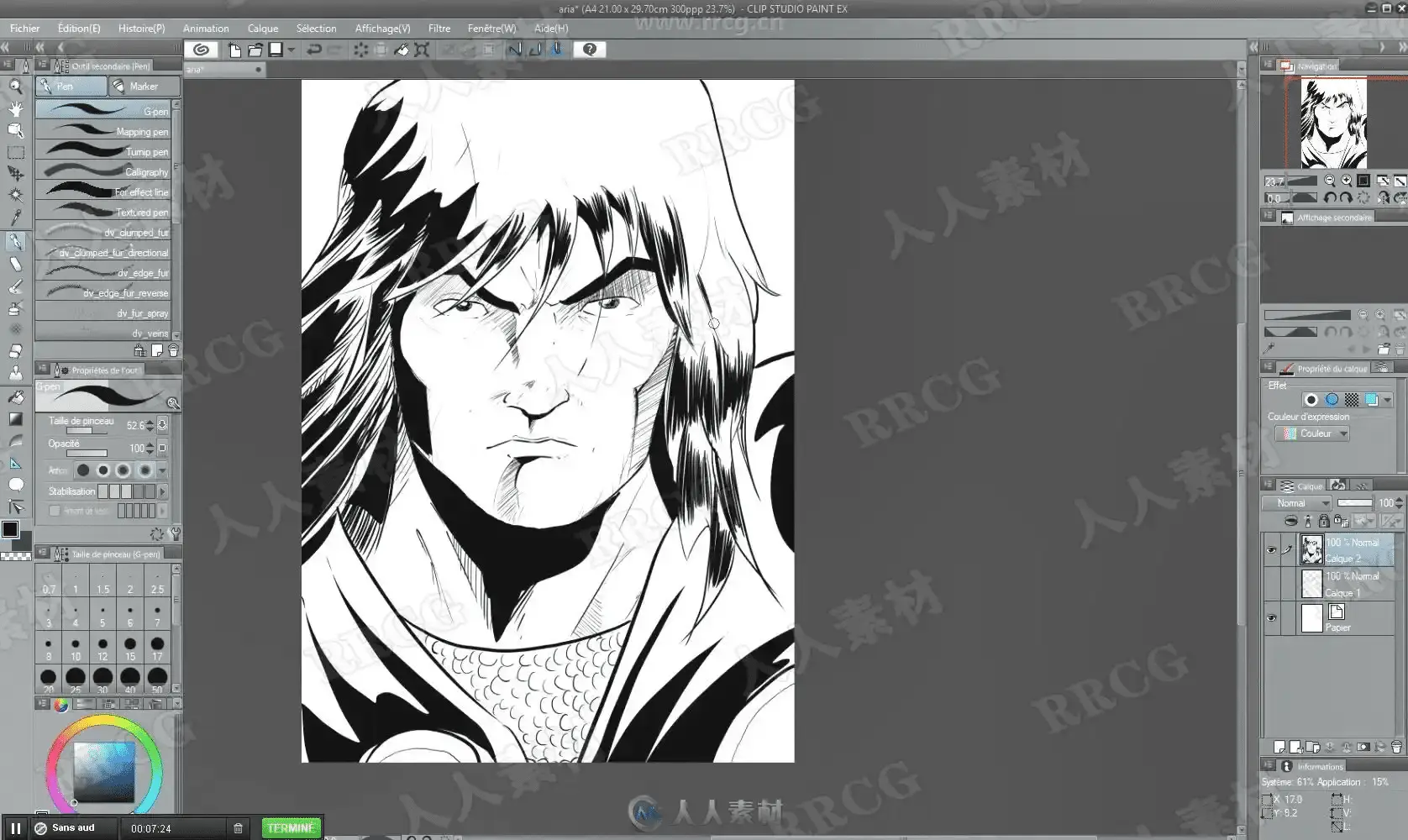Select the Pen tool in toolbox
The image size is (1408, 840).
click(15, 242)
